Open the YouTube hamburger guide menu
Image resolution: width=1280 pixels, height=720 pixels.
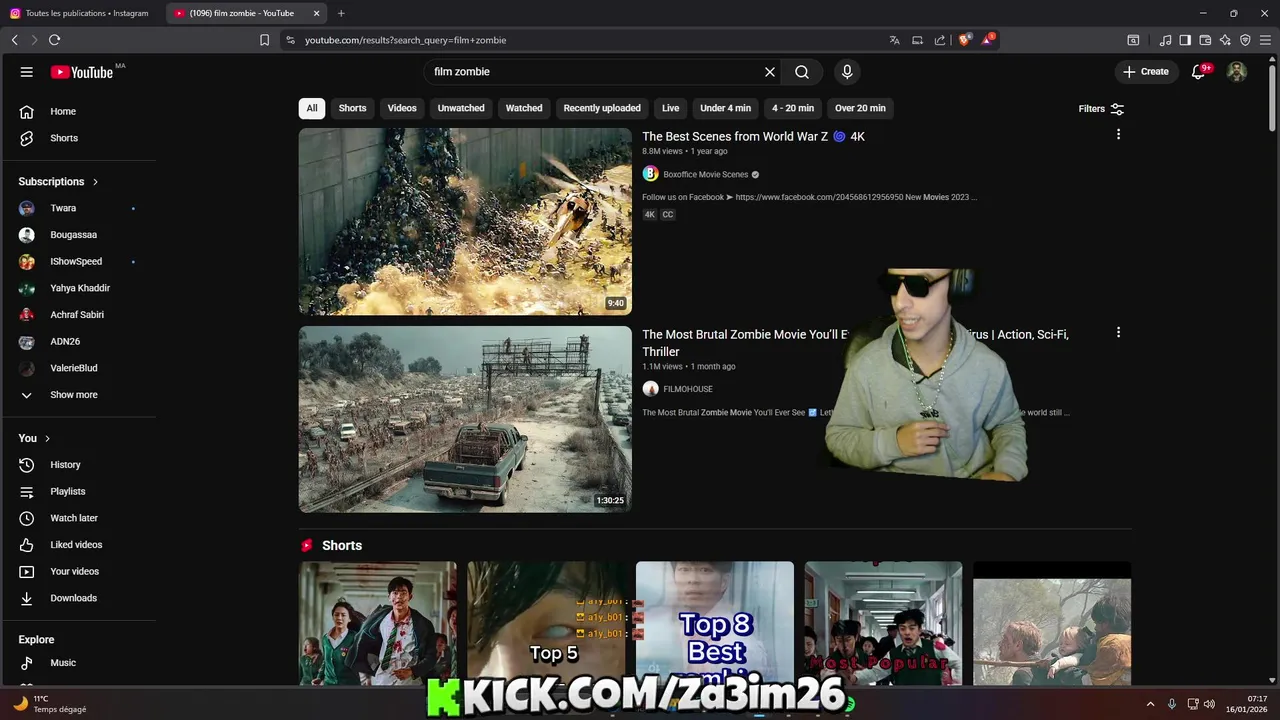27,72
